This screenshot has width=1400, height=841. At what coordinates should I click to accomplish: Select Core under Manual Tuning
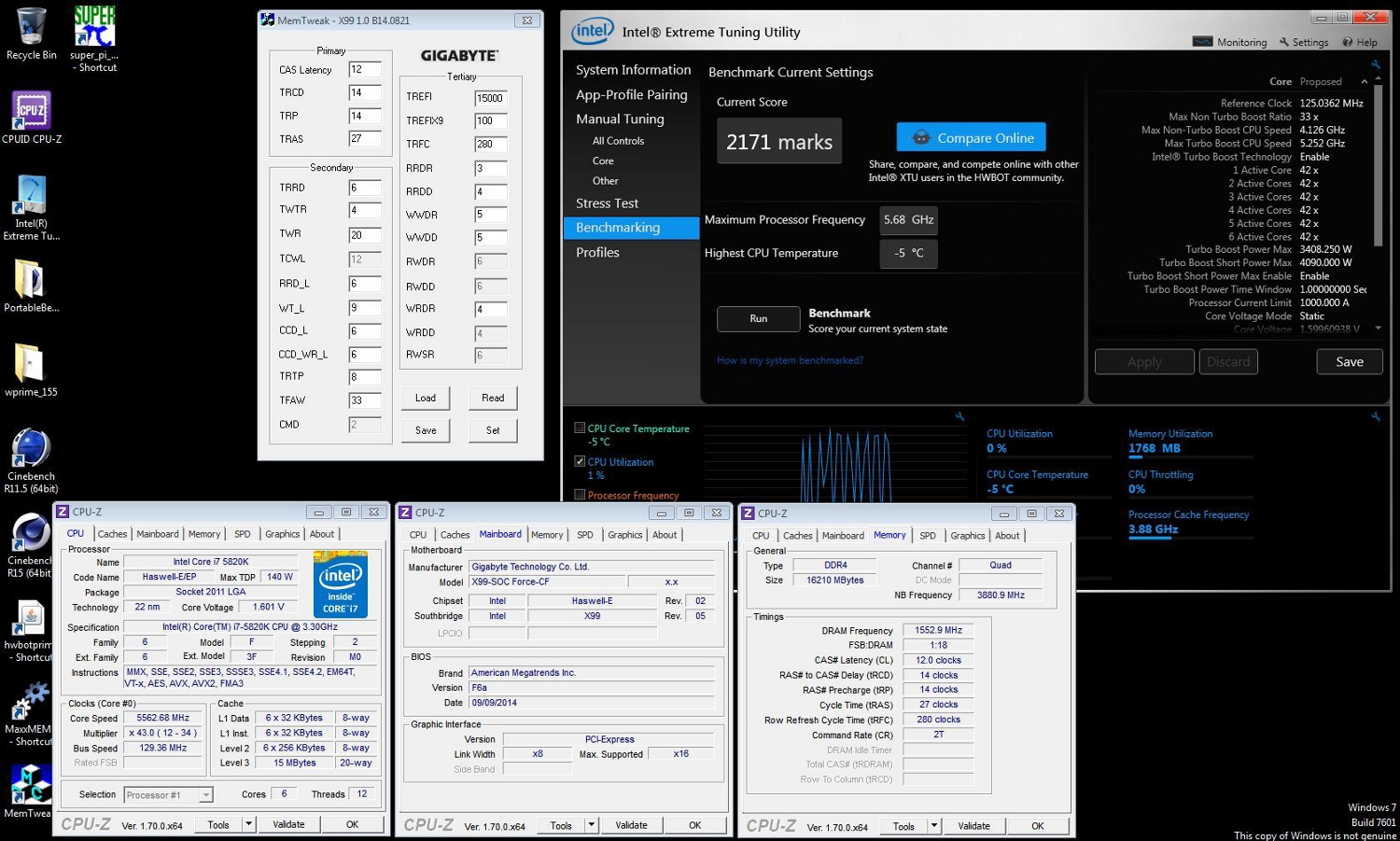pos(603,161)
